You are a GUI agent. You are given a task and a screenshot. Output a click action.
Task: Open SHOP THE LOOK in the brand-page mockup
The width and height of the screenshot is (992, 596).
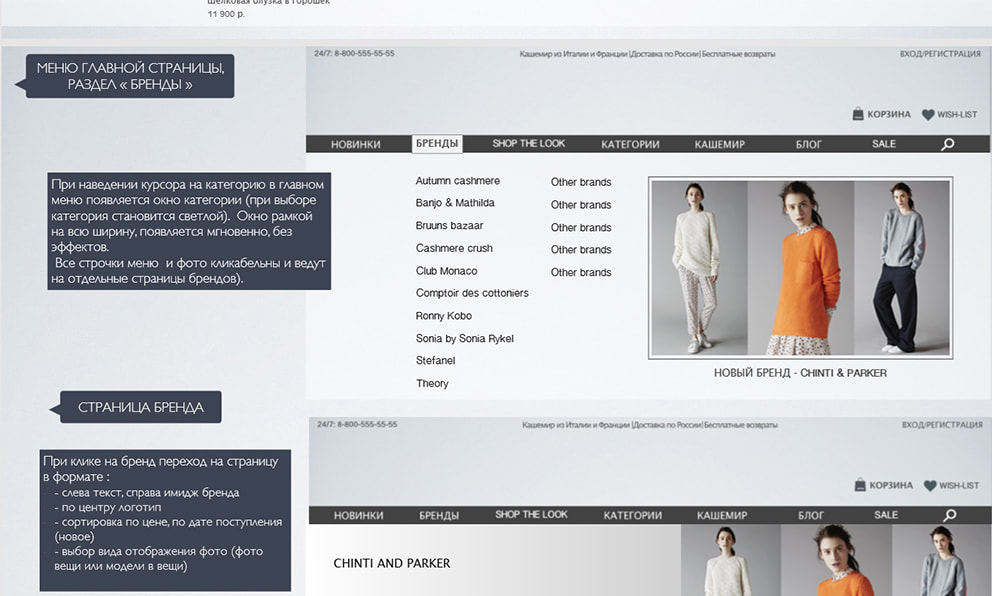coord(531,514)
